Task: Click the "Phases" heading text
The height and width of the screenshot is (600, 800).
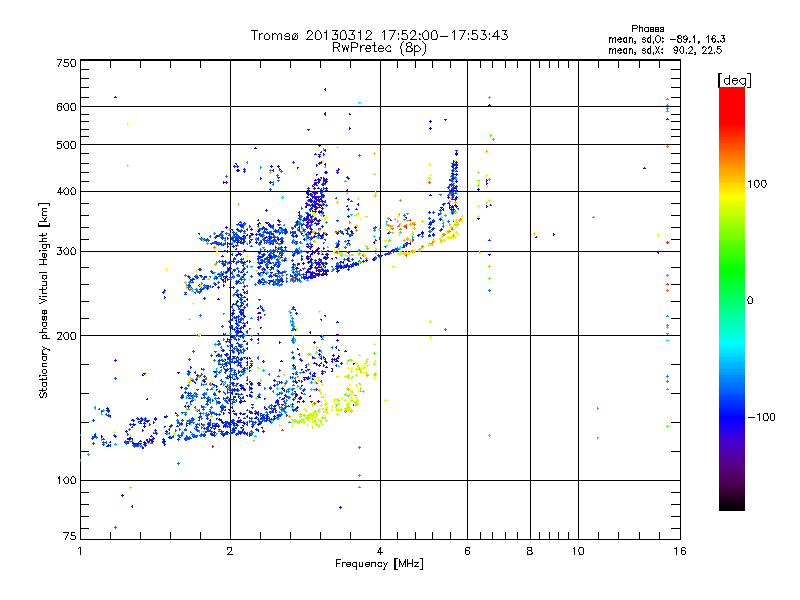Action: [647, 29]
